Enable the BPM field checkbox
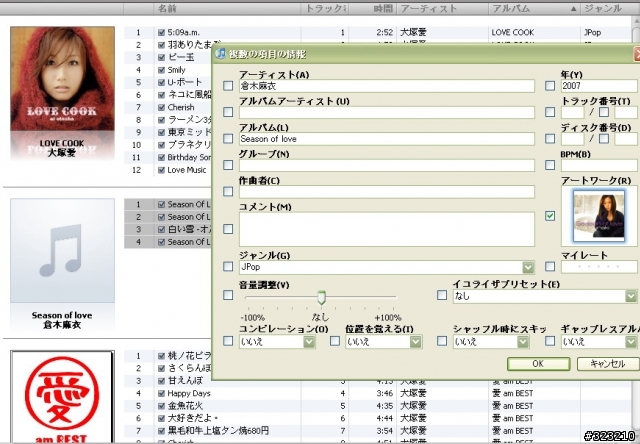Viewport: 640px width, 444px height. (550, 165)
